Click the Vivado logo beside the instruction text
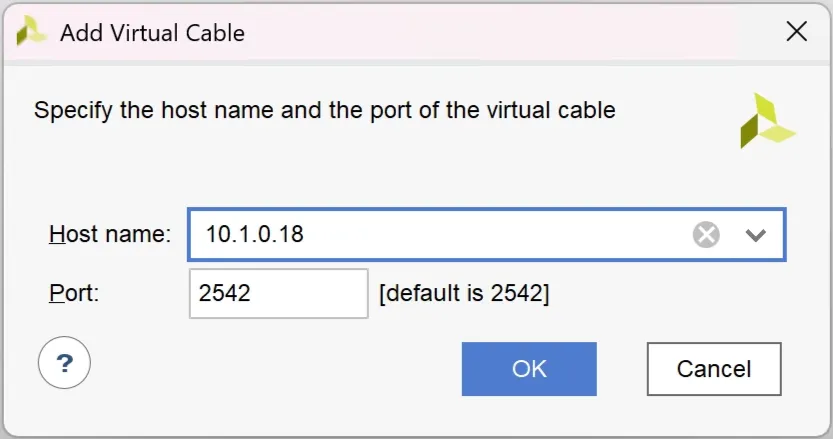 pyautogui.click(x=766, y=121)
